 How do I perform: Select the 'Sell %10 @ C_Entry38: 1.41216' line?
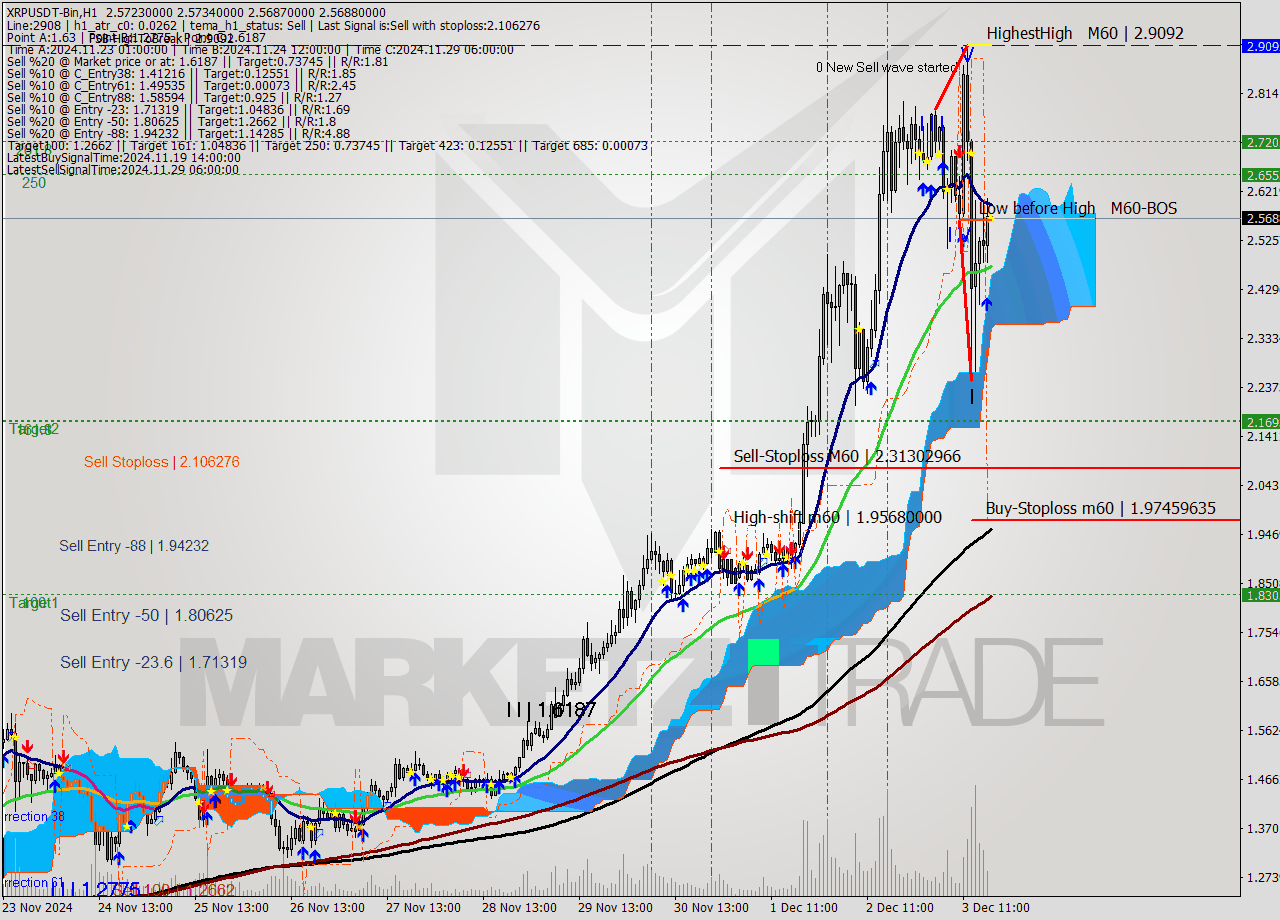pos(181,73)
